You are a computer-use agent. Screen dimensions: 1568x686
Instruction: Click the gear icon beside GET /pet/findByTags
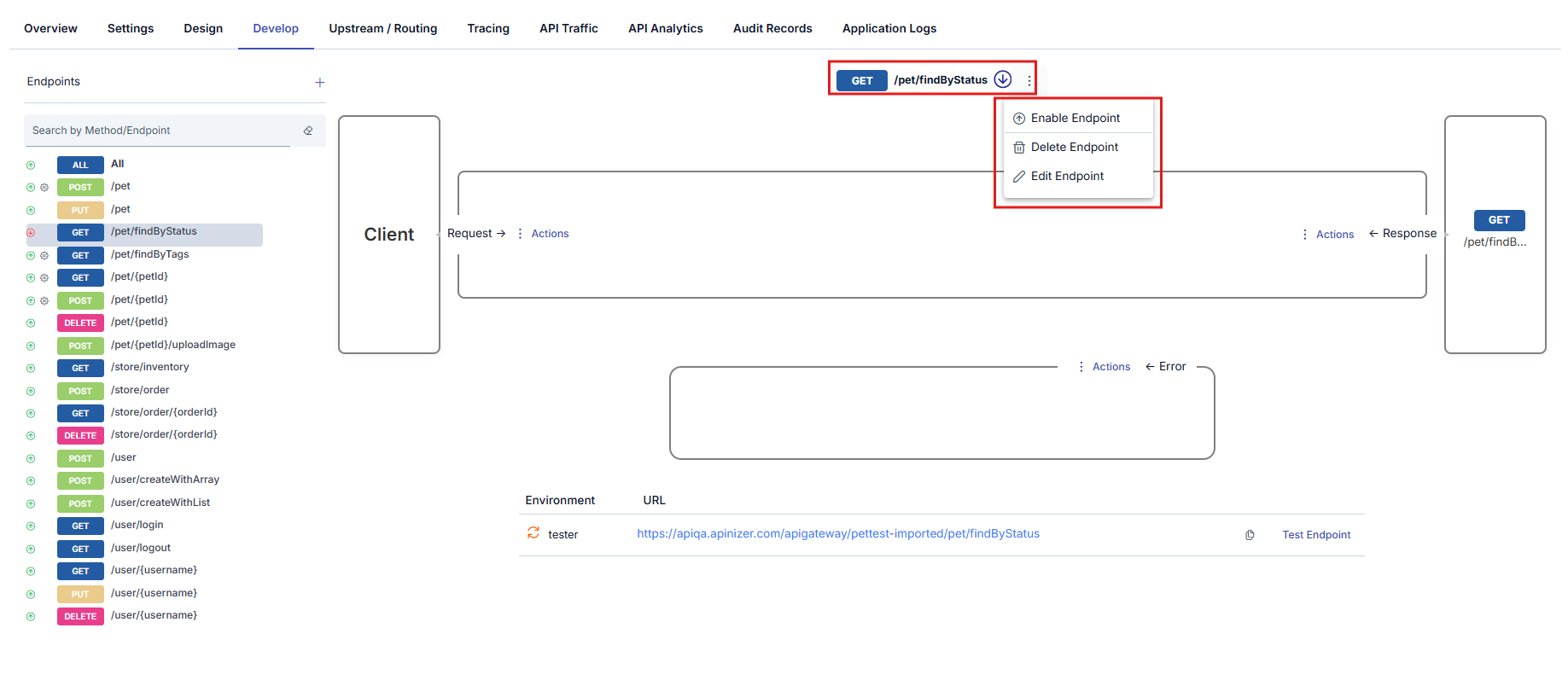coord(44,256)
